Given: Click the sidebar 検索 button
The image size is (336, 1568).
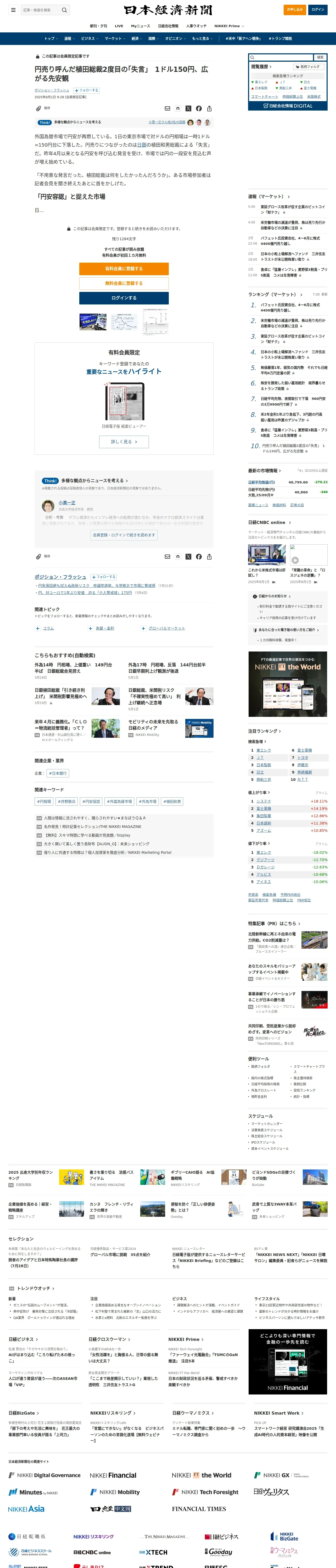Looking at the screenshot, I should (320, 57).
